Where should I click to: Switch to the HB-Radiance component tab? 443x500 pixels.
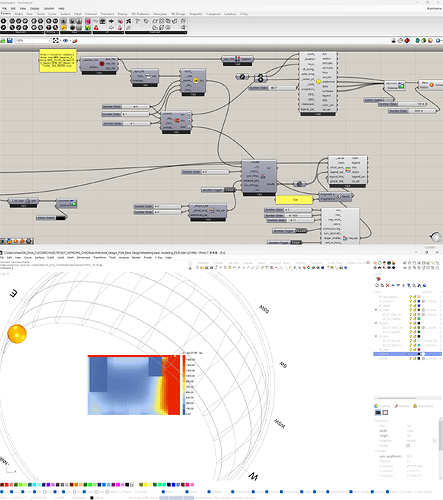pos(140,14)
